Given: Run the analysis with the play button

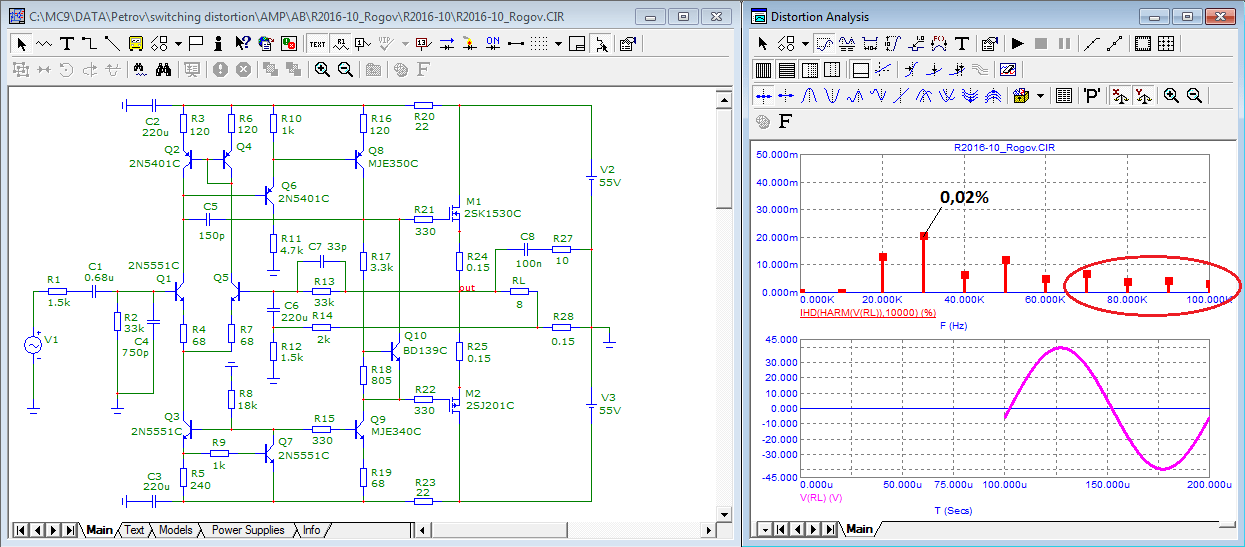Looking at the screenshot, I should click(1018, 44).
